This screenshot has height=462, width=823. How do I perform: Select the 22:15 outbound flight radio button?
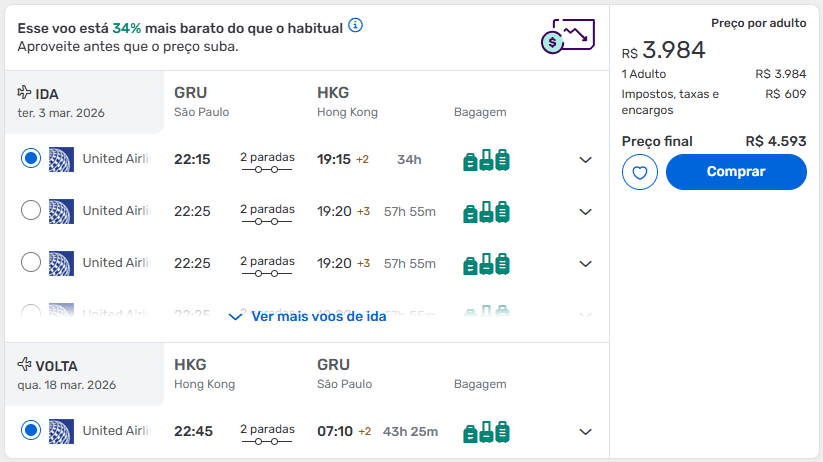point(31,158)
